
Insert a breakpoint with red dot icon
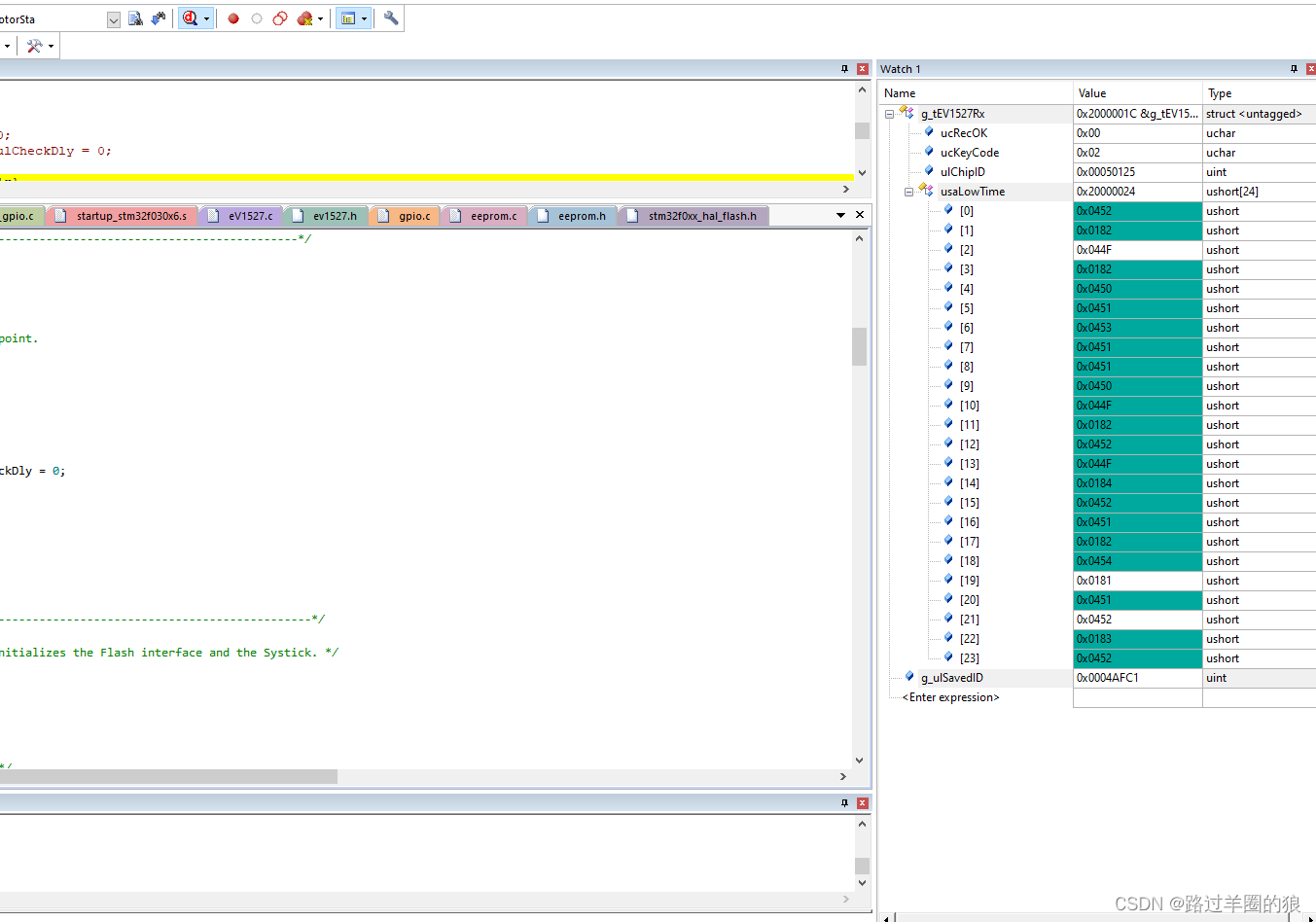233,18
